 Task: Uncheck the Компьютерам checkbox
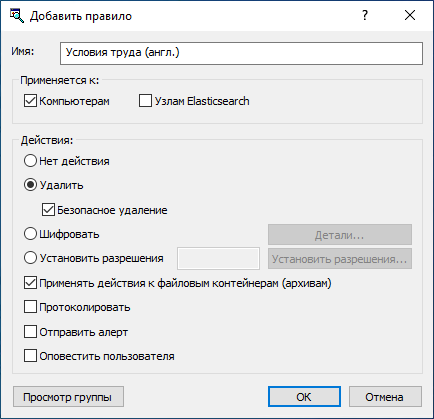click(30, 101)
